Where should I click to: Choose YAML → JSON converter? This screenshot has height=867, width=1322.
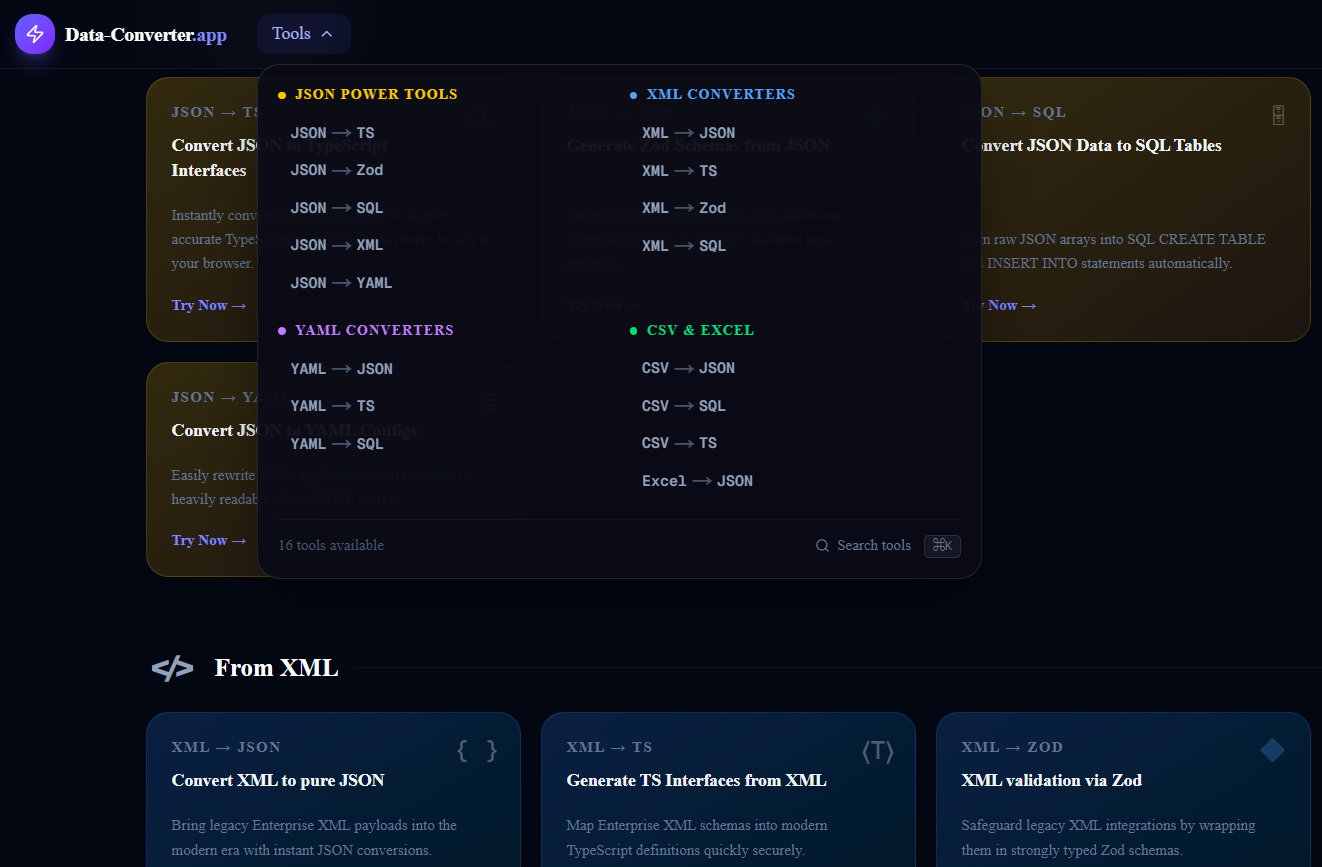pos(341,369)
